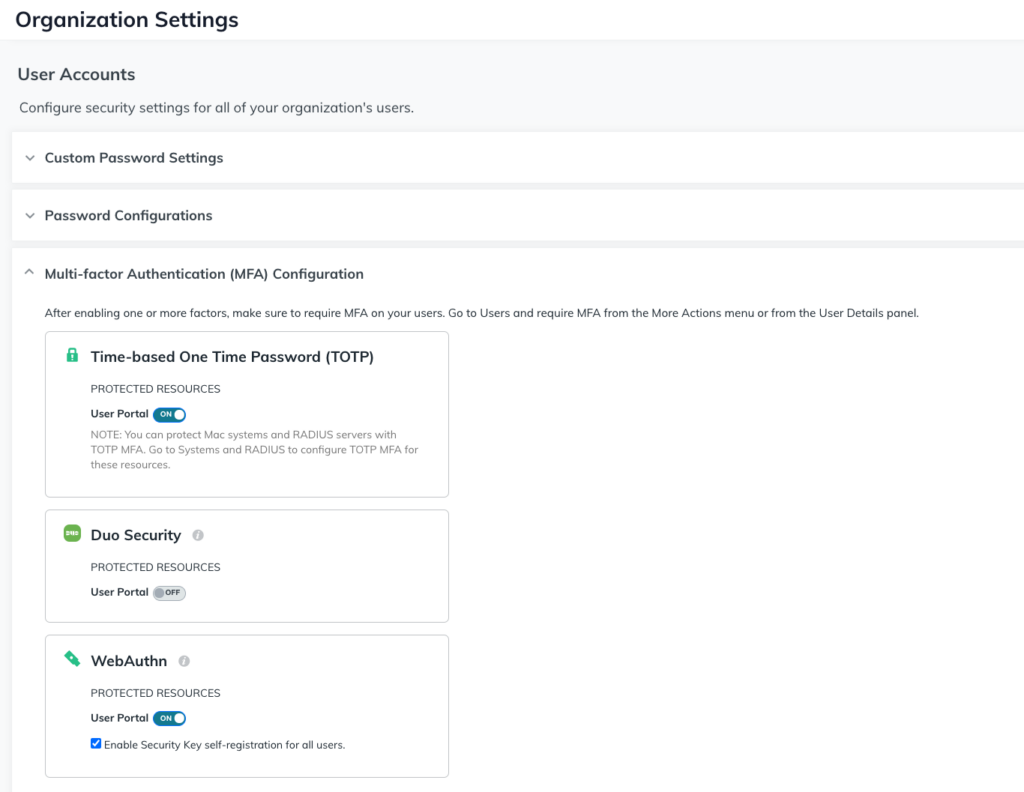Select the WebAuthn card title
The image size is (1024, 792).
[x=129, y=660]
